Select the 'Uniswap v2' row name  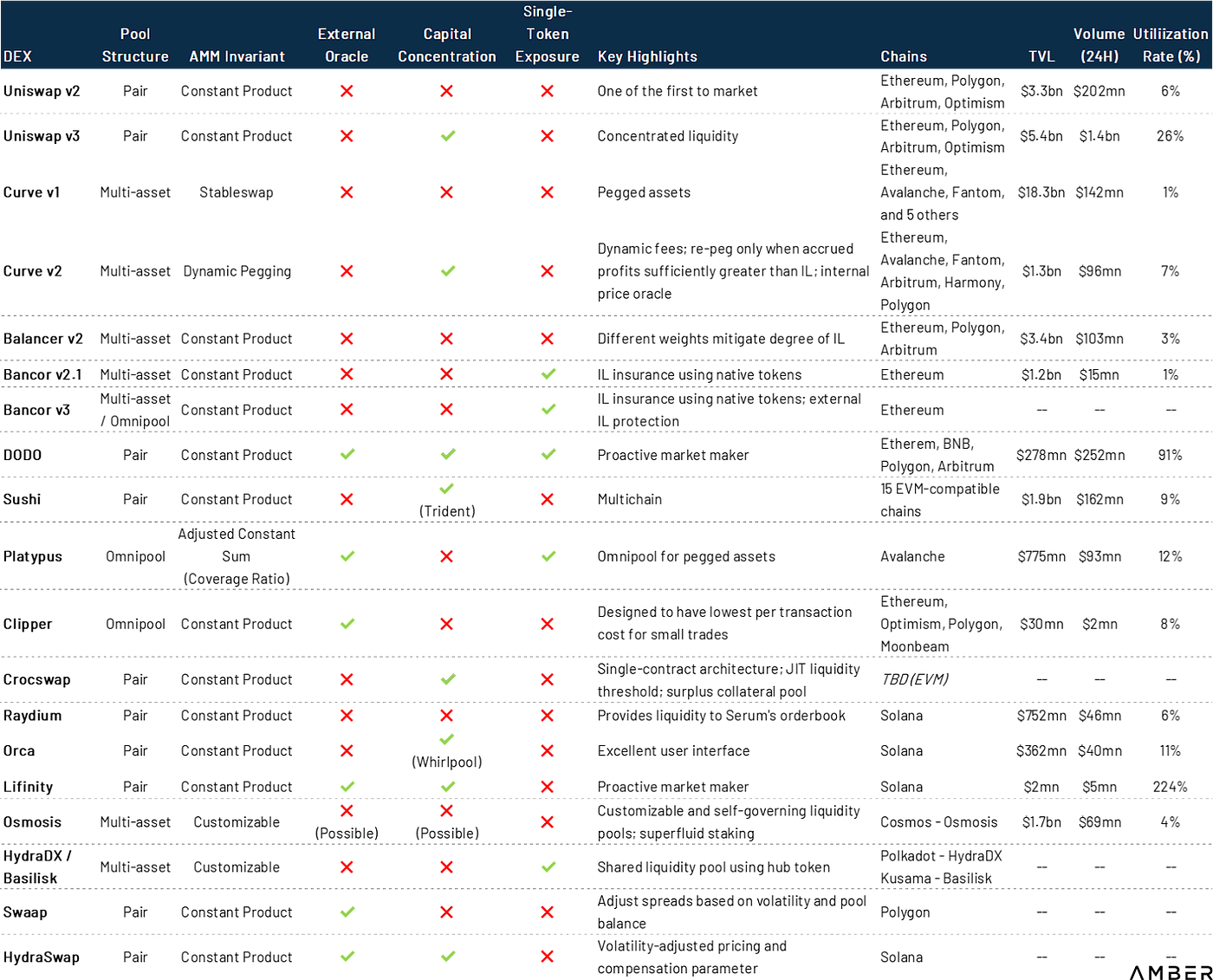(x=42, y=91)
